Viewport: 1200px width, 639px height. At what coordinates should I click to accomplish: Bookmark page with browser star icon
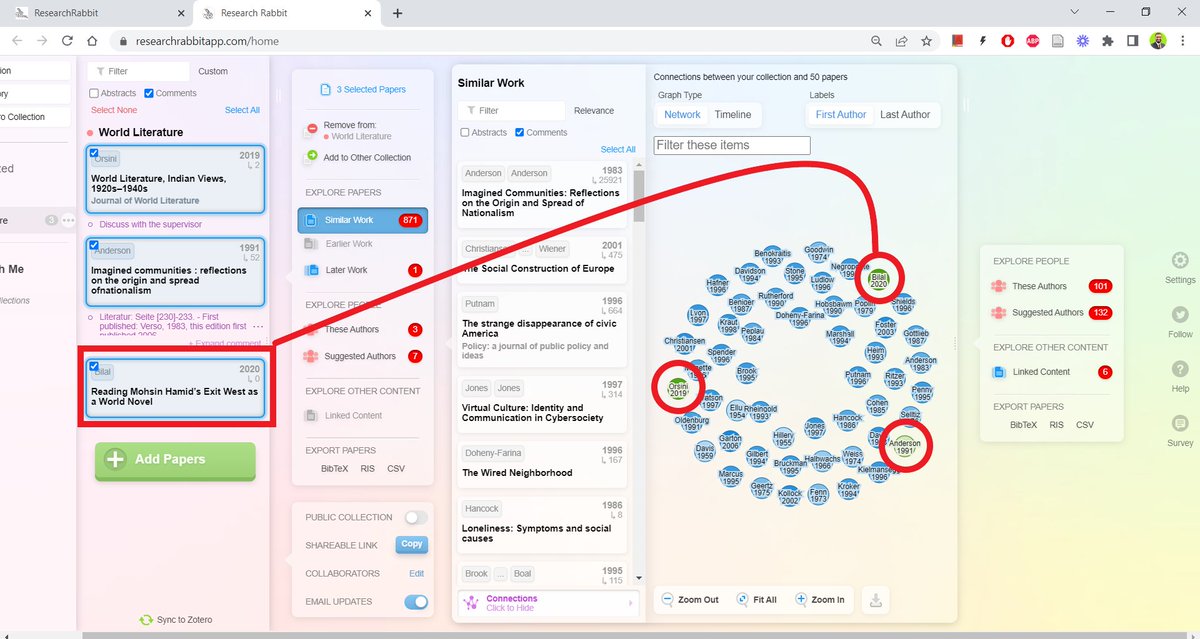(x=927, y=41)
